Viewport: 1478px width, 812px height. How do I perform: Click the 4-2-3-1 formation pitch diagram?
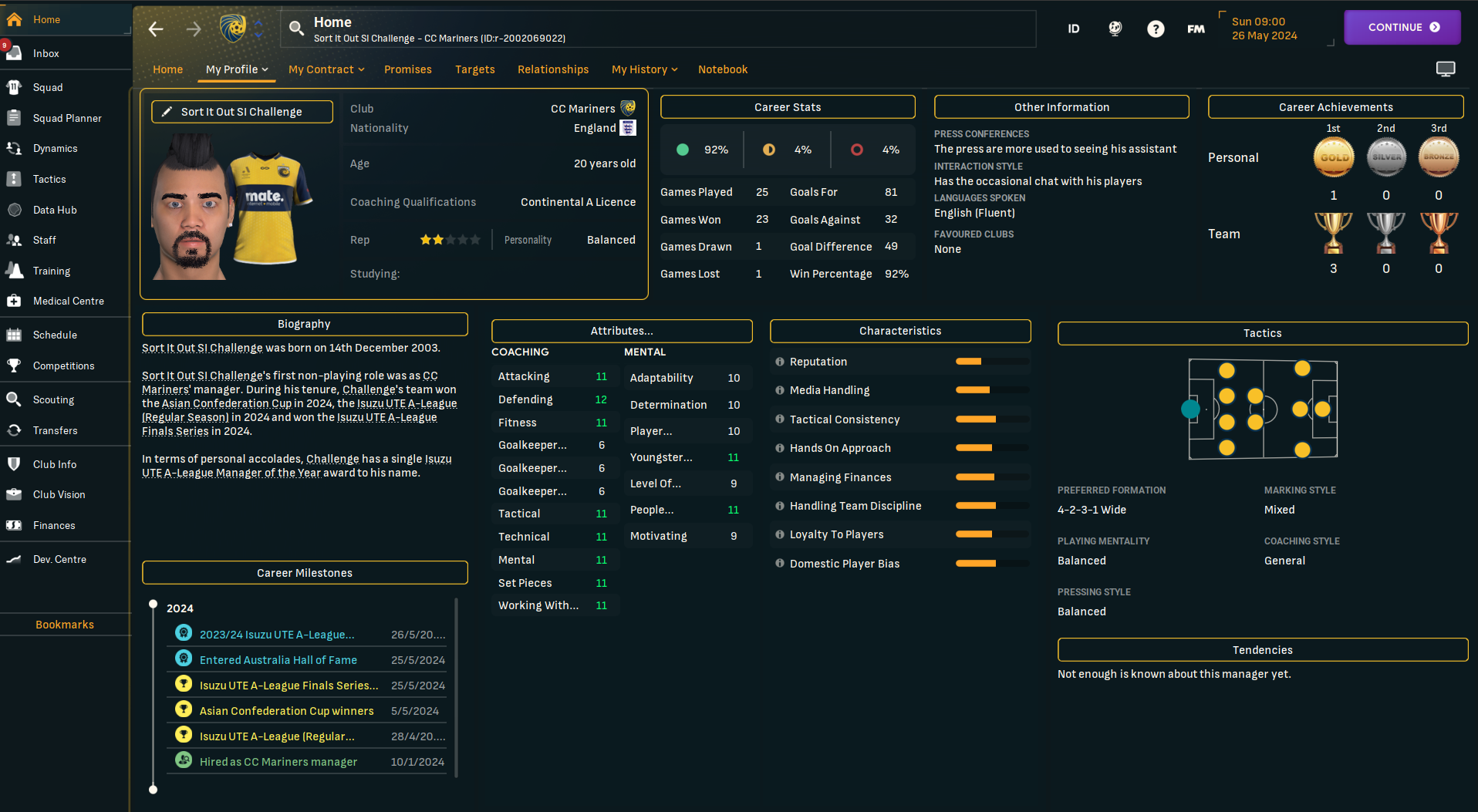(1263, 409)
